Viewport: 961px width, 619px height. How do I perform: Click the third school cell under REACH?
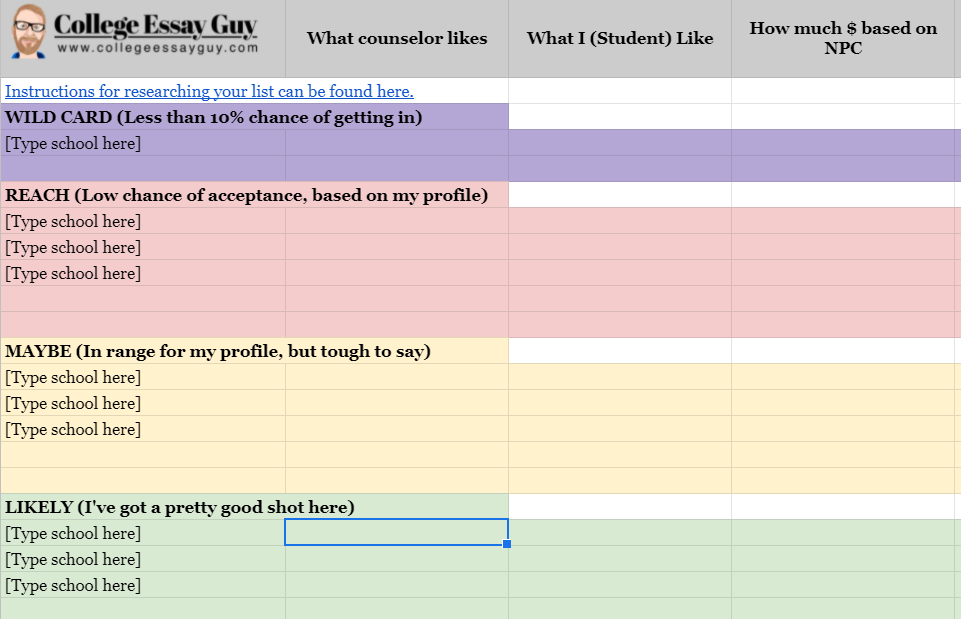[x=73, y=273]
